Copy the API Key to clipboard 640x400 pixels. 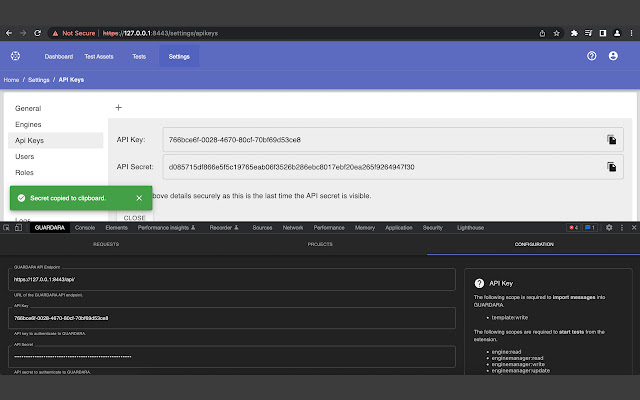[610, 140]
